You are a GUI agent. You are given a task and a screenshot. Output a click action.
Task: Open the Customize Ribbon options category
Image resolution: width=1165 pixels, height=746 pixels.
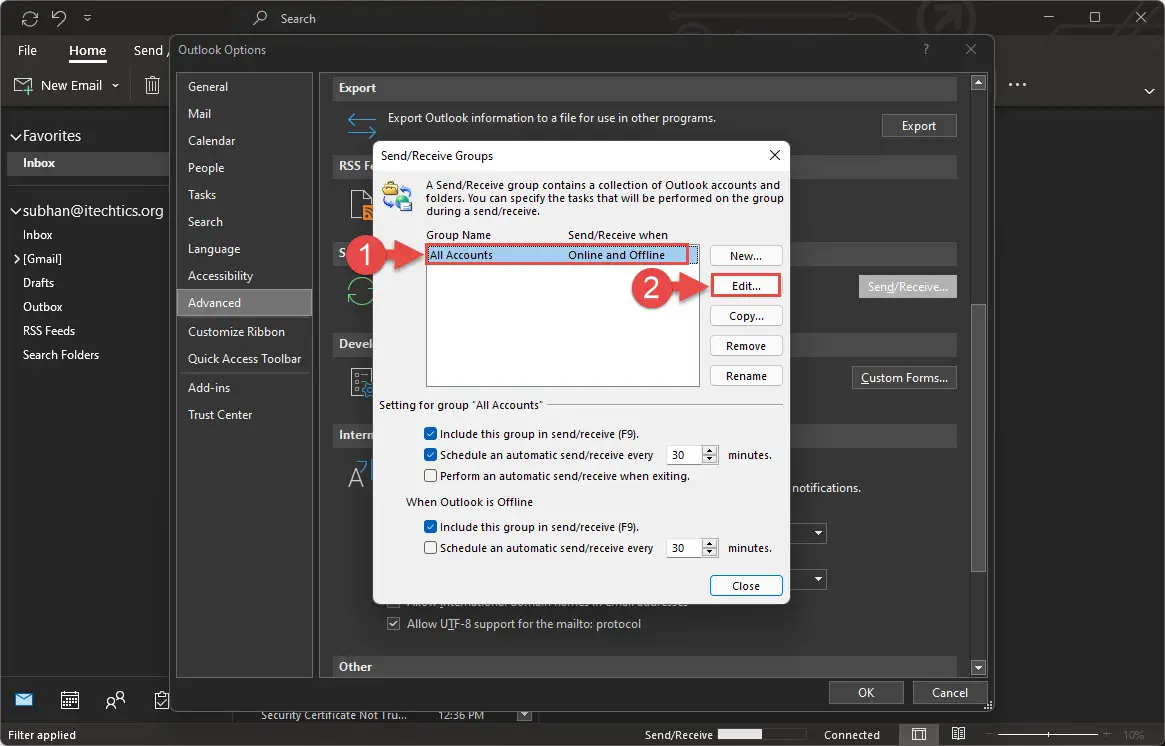pos(244,331)
